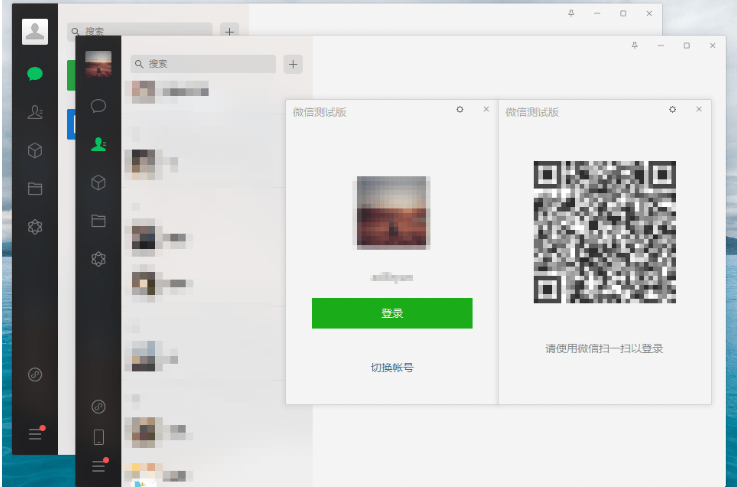Maximize the back WeChat window
737x487 pixels.
pyautogui.click(x=623, y=13)
